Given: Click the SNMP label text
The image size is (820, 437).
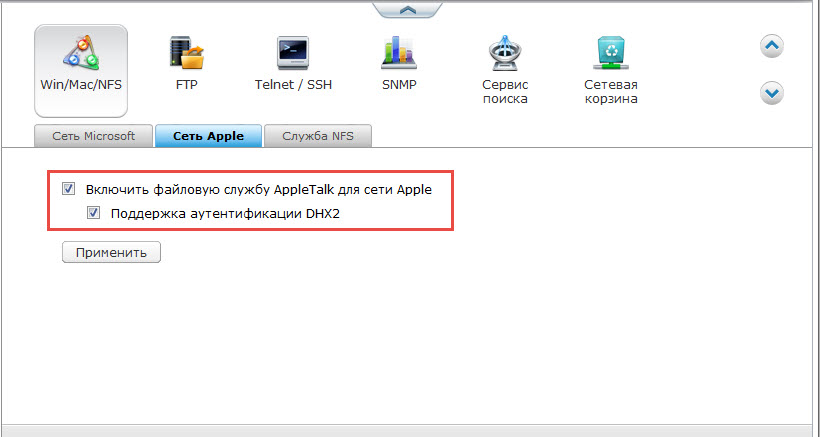Looking at the screenshot, I should coord(399,85).
